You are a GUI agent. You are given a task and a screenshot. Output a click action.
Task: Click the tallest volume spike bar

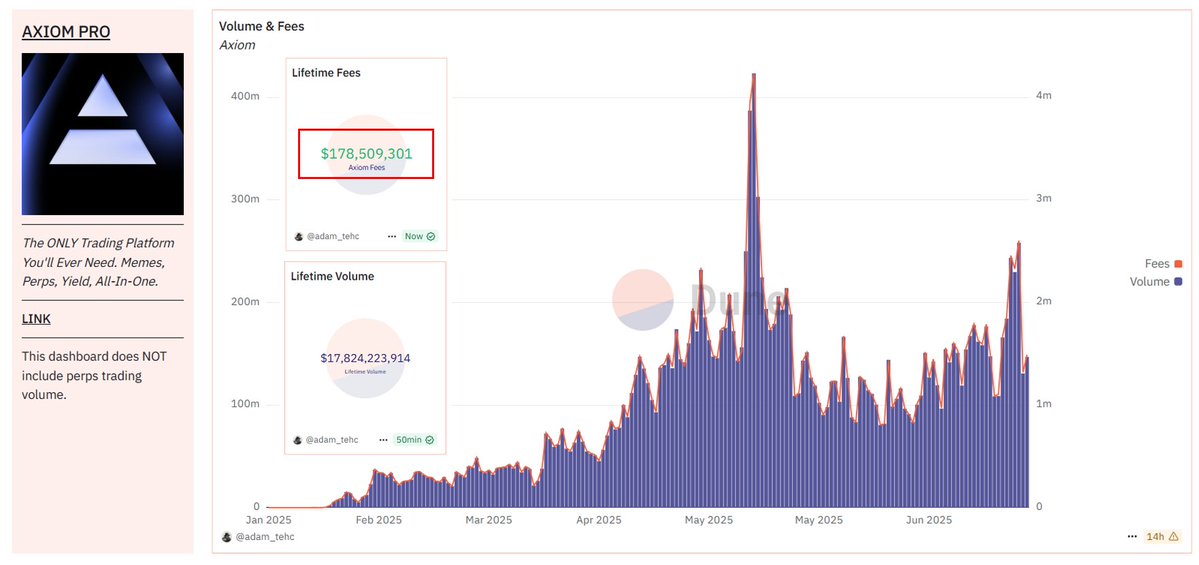tap(754, 291)
